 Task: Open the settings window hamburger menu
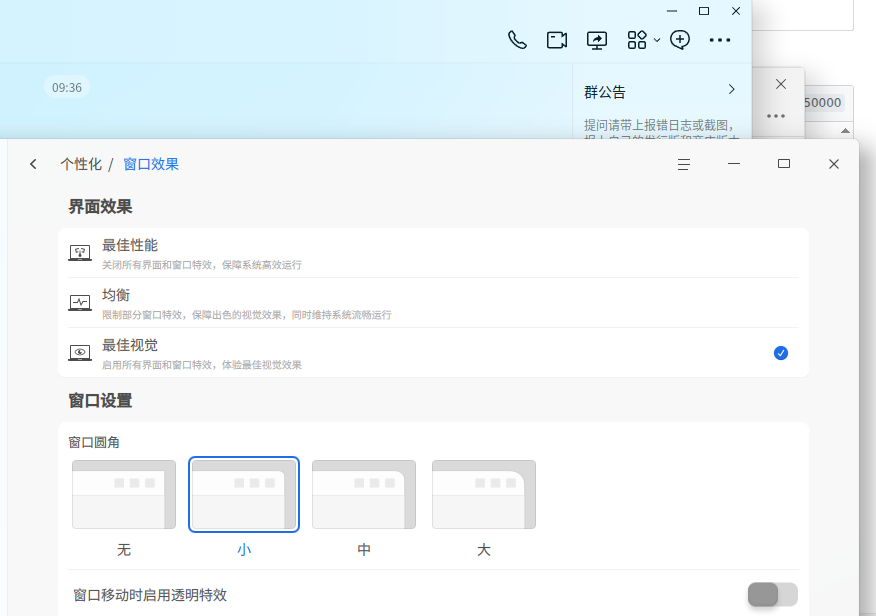click(684, 164)
